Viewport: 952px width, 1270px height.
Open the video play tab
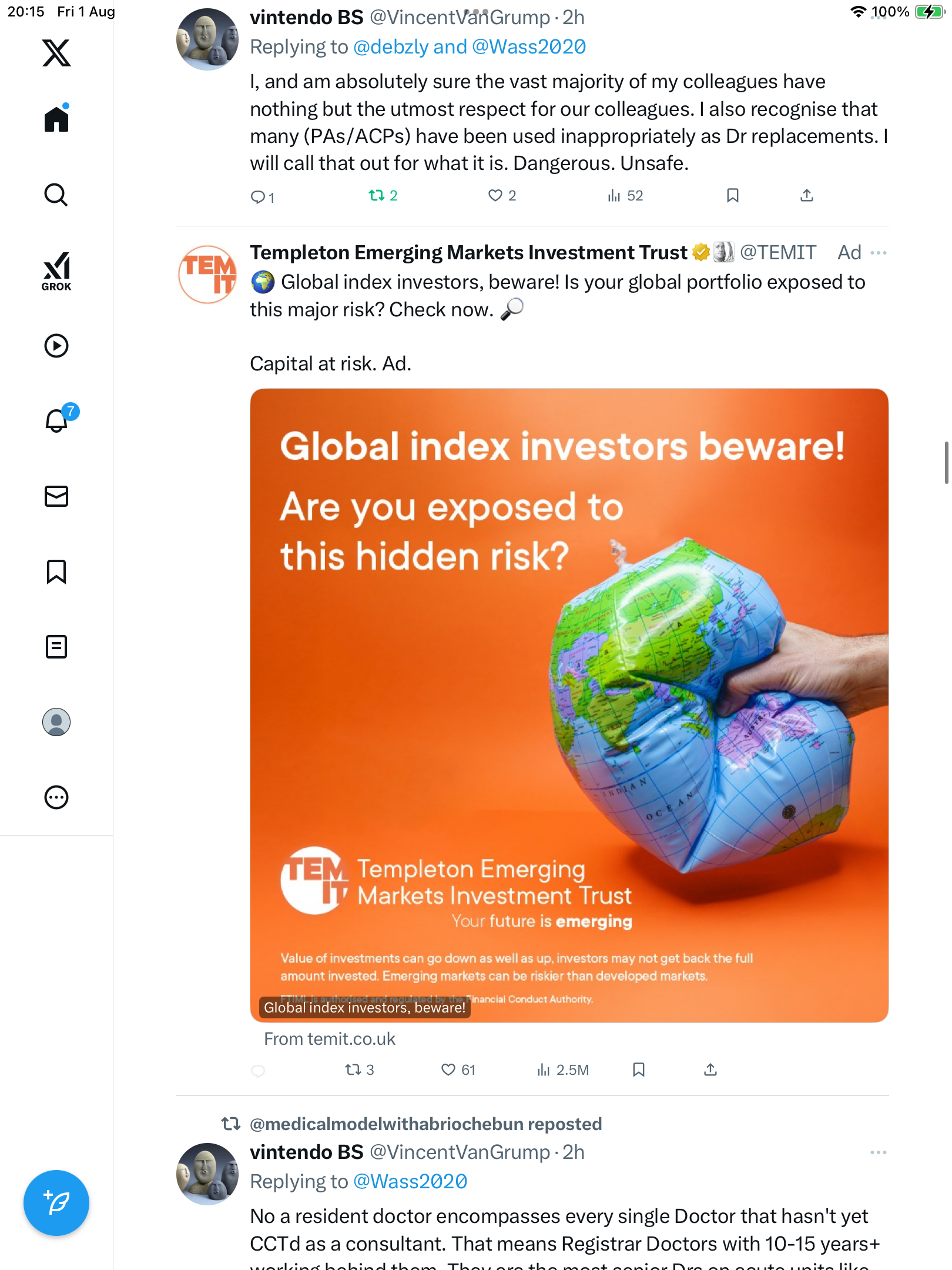[56, 346]
